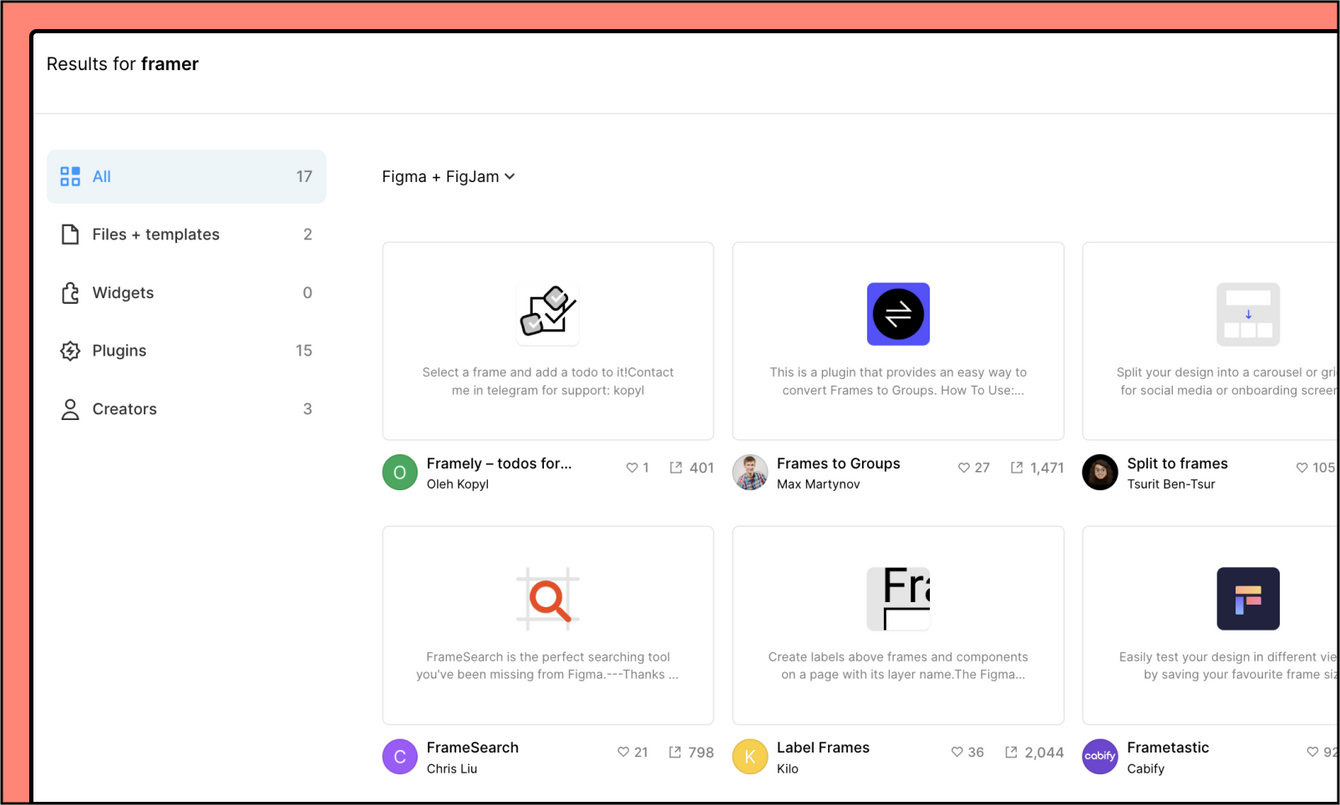Viewport: 1340px width, 805px height.
Task: Click Frames to Groups install count icon
Action: point(1017,468)
